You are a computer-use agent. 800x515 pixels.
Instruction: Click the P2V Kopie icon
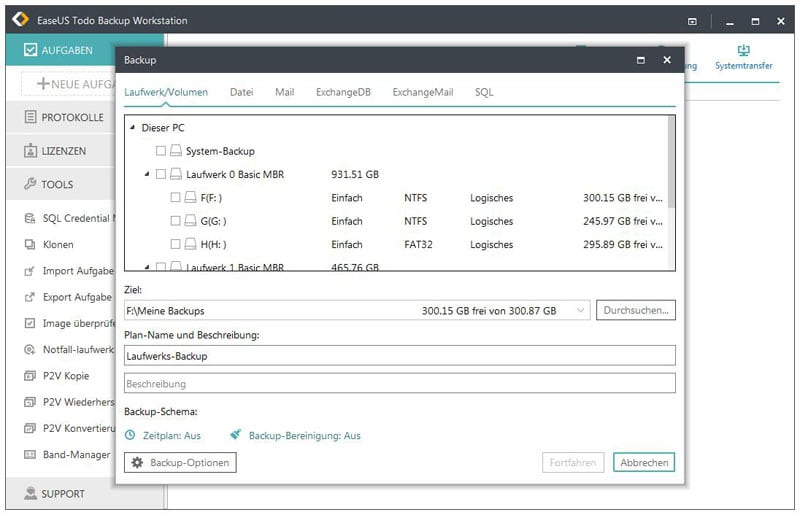30,376
